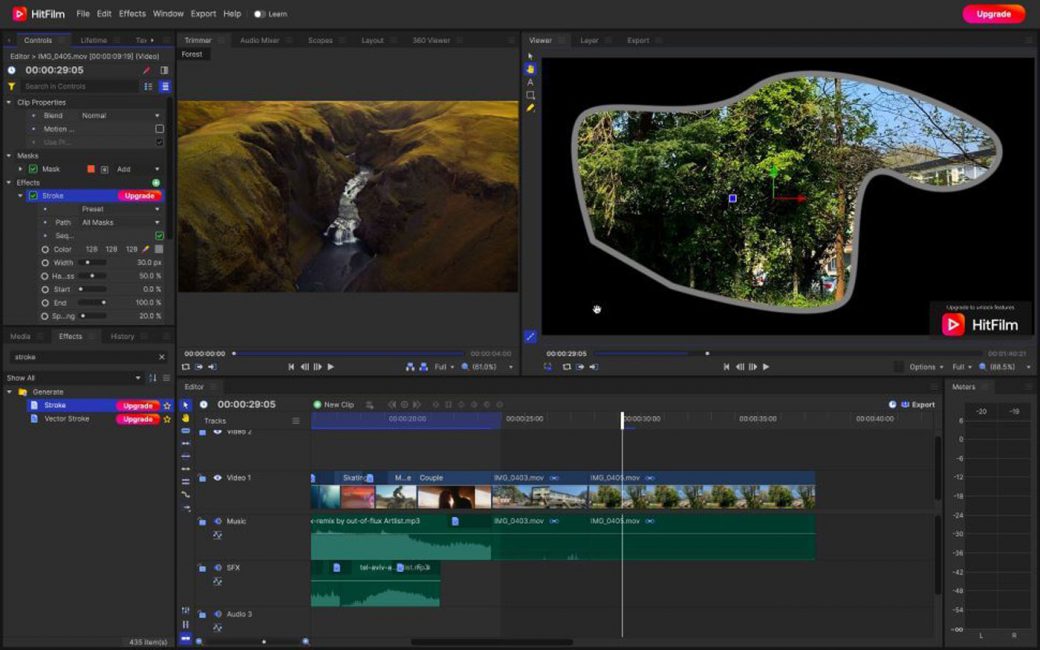The height and width of the screenshot is (650, 1040).
Task: Select the Slice tool in the timeline toolbar
Action: click(186, 430)
